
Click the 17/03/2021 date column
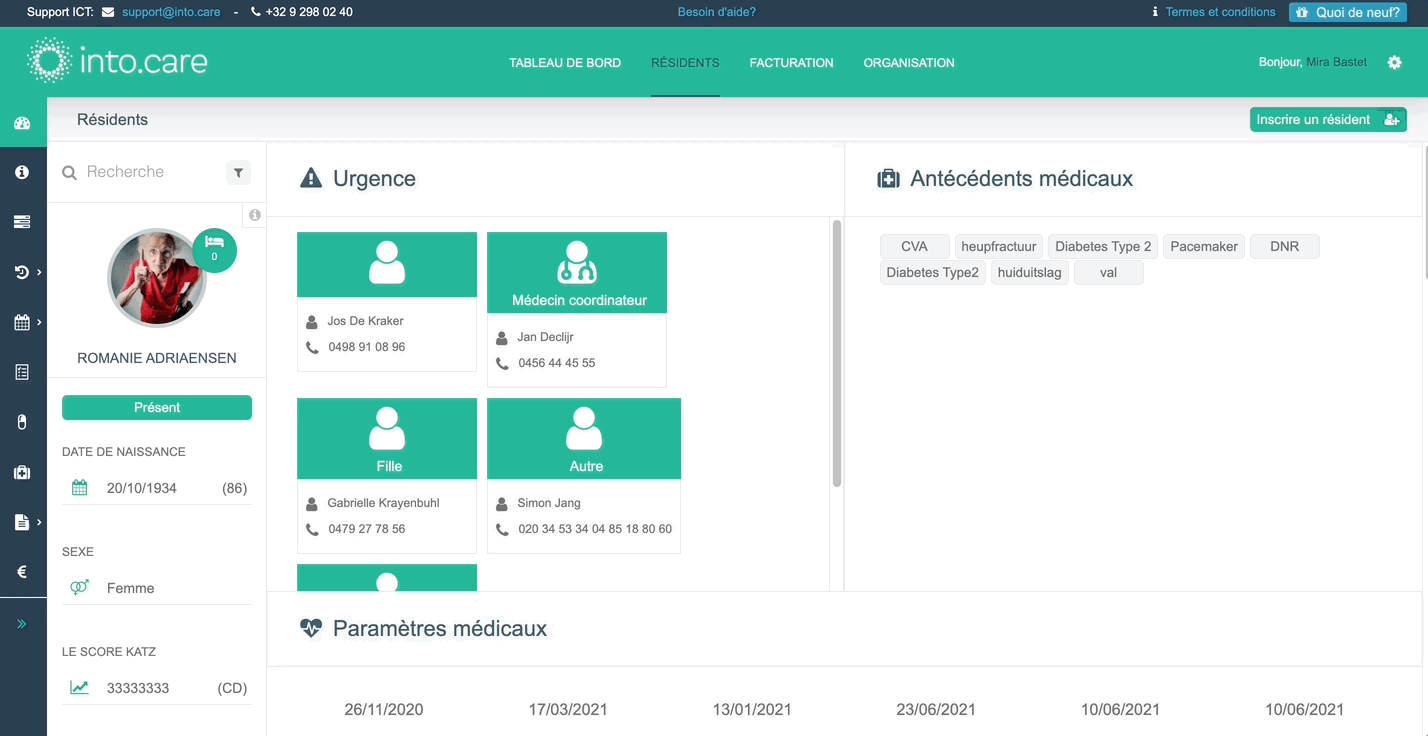tap(568, 710)
